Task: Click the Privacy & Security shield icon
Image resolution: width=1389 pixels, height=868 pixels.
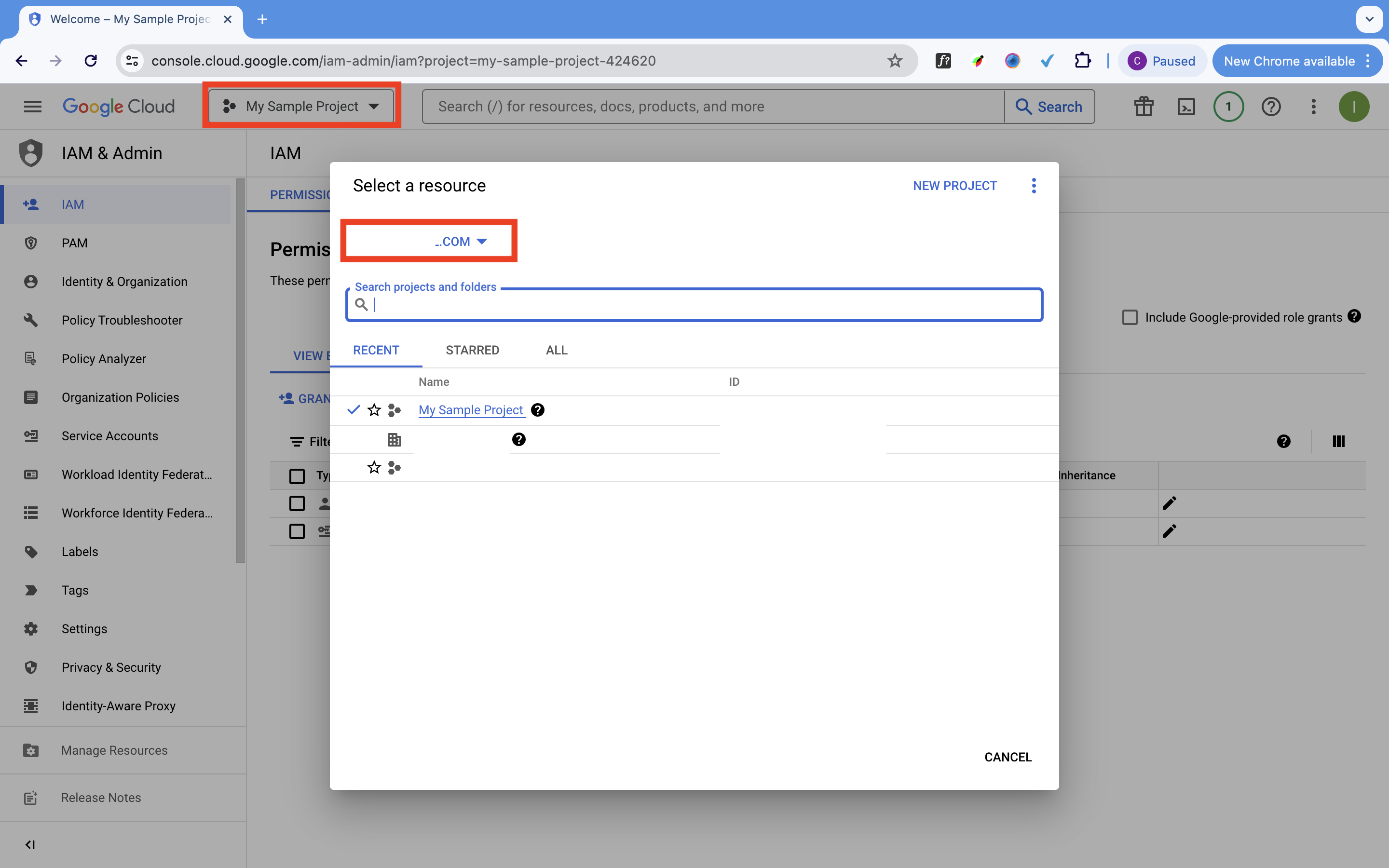Action: 31,667
